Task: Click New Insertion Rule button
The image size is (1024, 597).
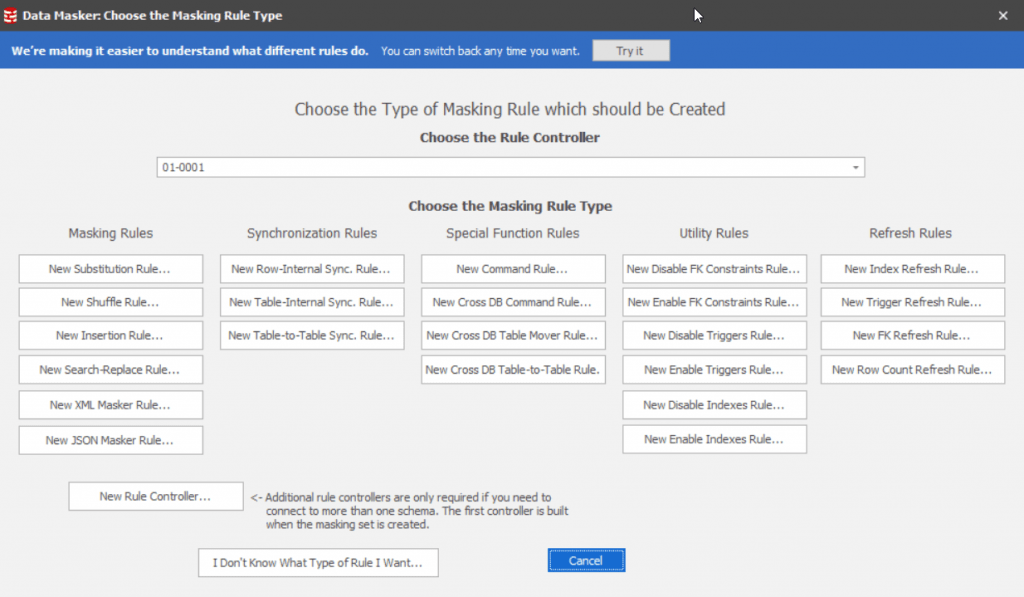Action: (x=110, y=336)
